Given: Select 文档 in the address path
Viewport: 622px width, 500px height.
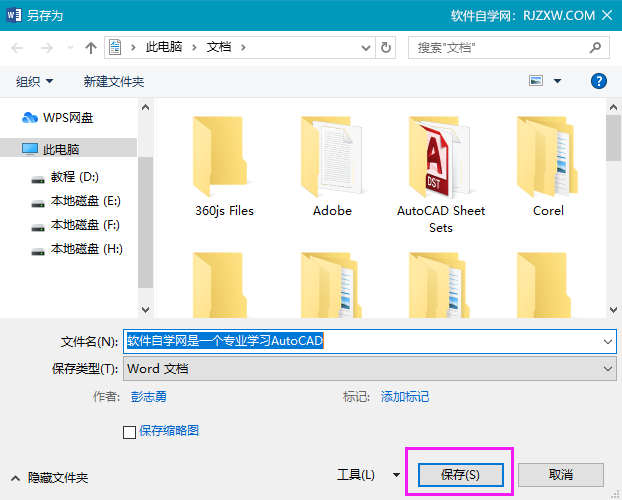Looking at the screenshot, I should pos(219,47).
